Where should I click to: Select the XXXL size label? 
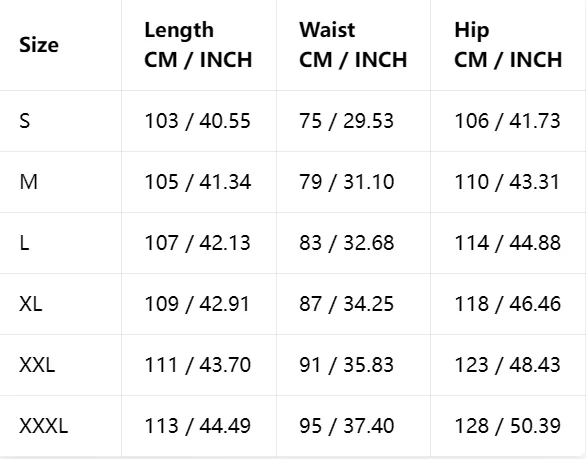[x=43, y=426]
